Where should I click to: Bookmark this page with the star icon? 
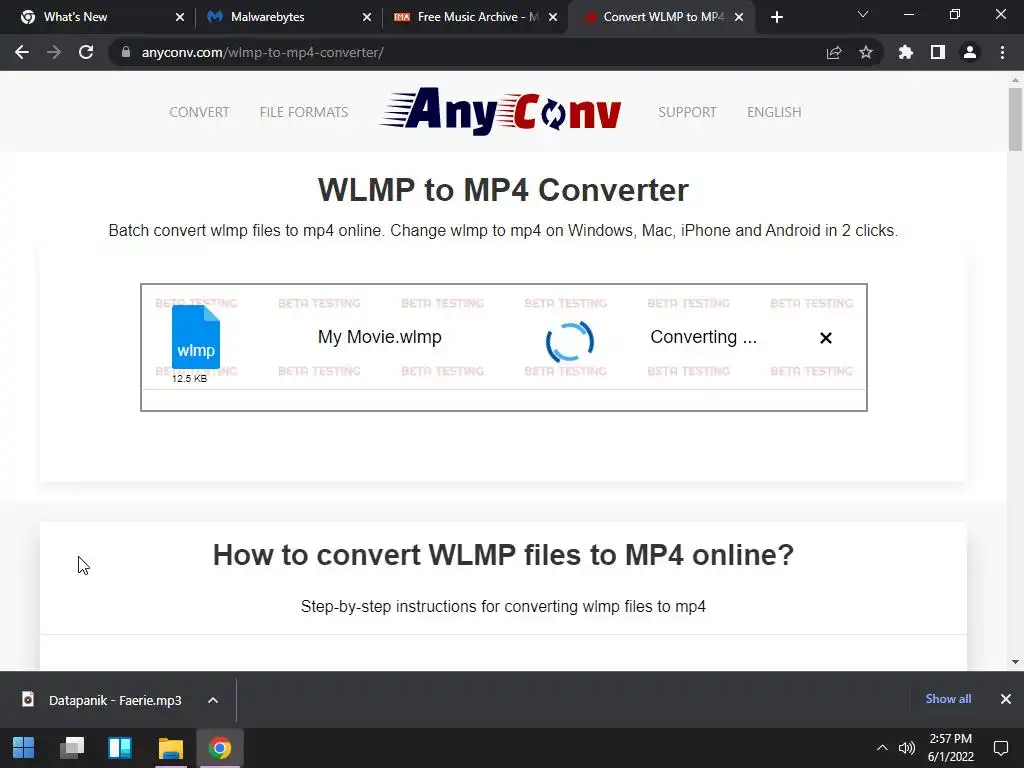coord(866,52)
